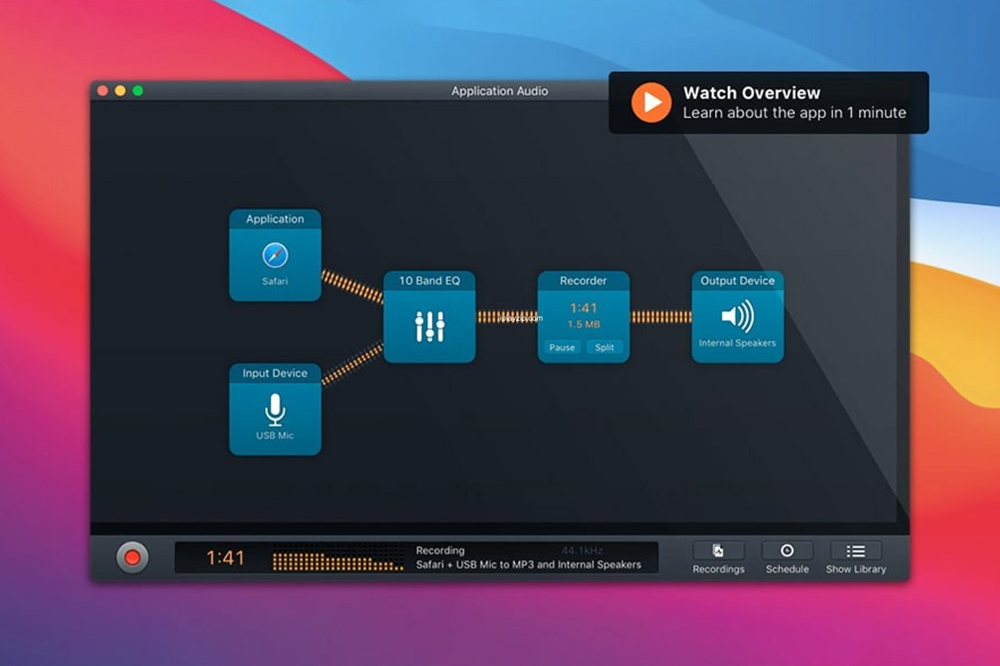Viewport: 1000px width, 666px height.
Task: Click the Safari label under the compass
Action: click(275, 281)
